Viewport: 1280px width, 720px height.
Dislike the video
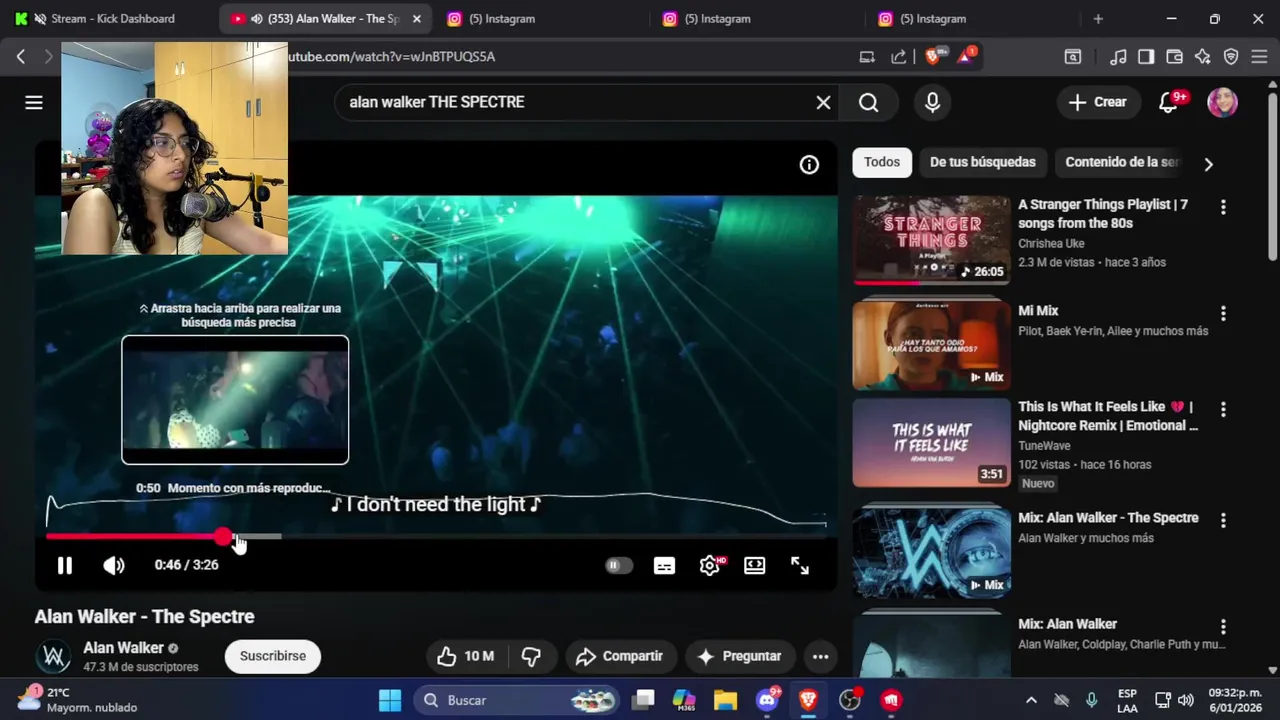coord(531,656)
